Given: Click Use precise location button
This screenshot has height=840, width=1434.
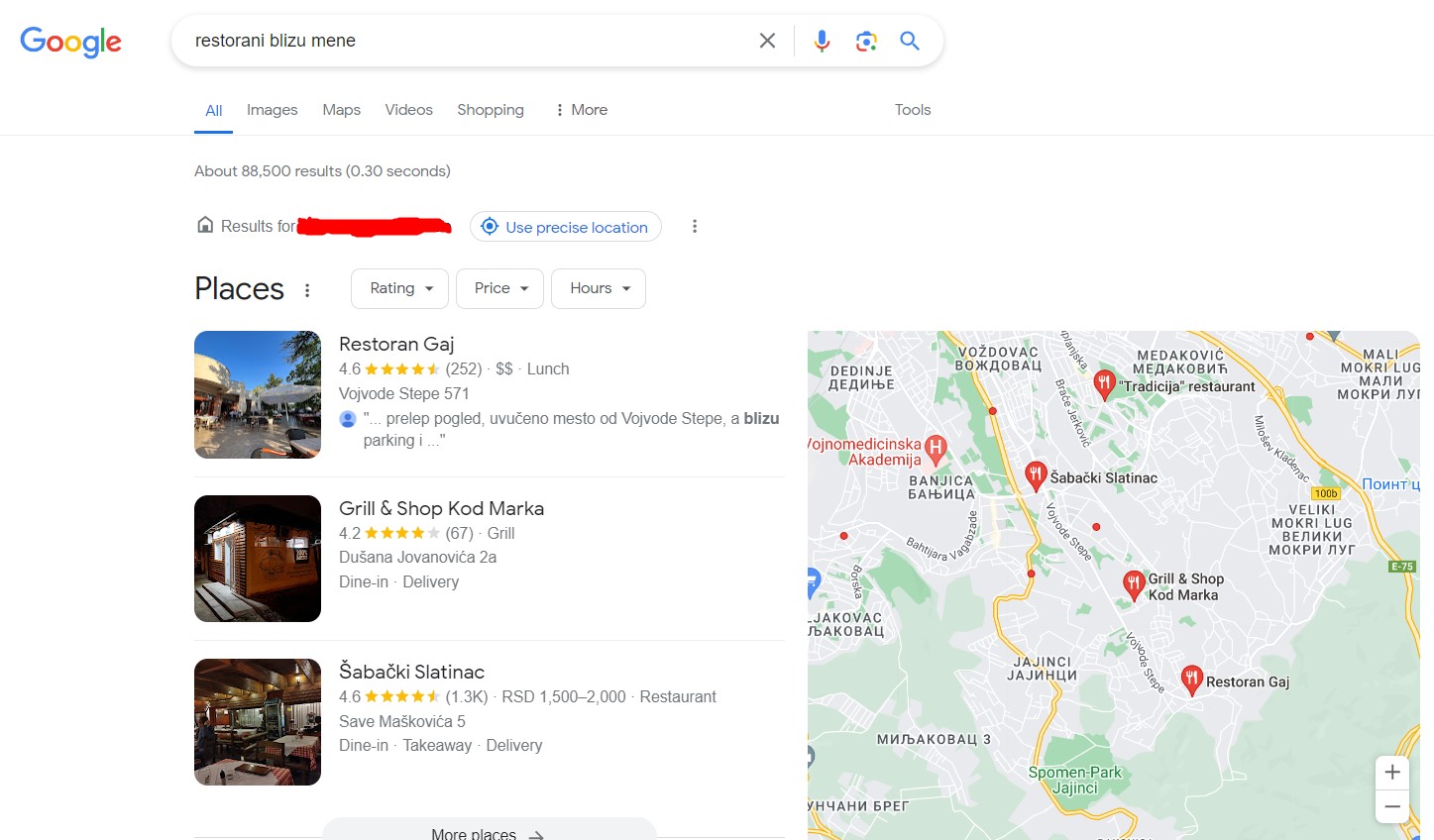Looking at the screenshot, I should click(566, 227).
